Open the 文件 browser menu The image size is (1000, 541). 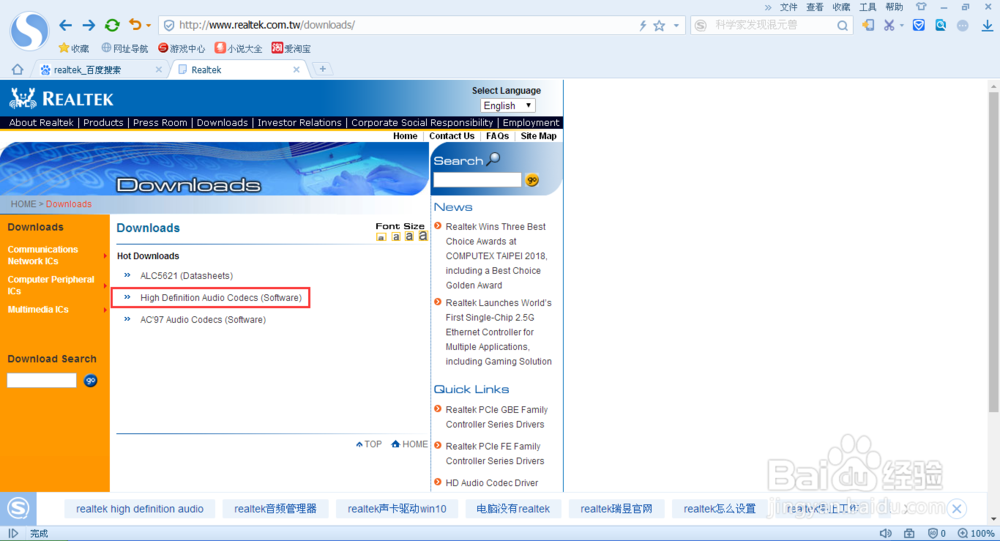point(789,7)
